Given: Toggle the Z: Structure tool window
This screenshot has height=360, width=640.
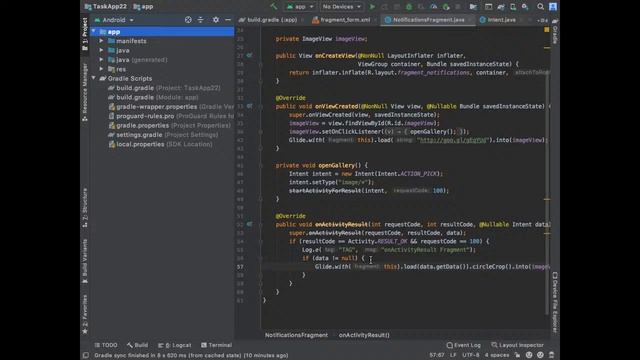Looking at the screenshot, I should pyautogui.click(x=85, y=208).
